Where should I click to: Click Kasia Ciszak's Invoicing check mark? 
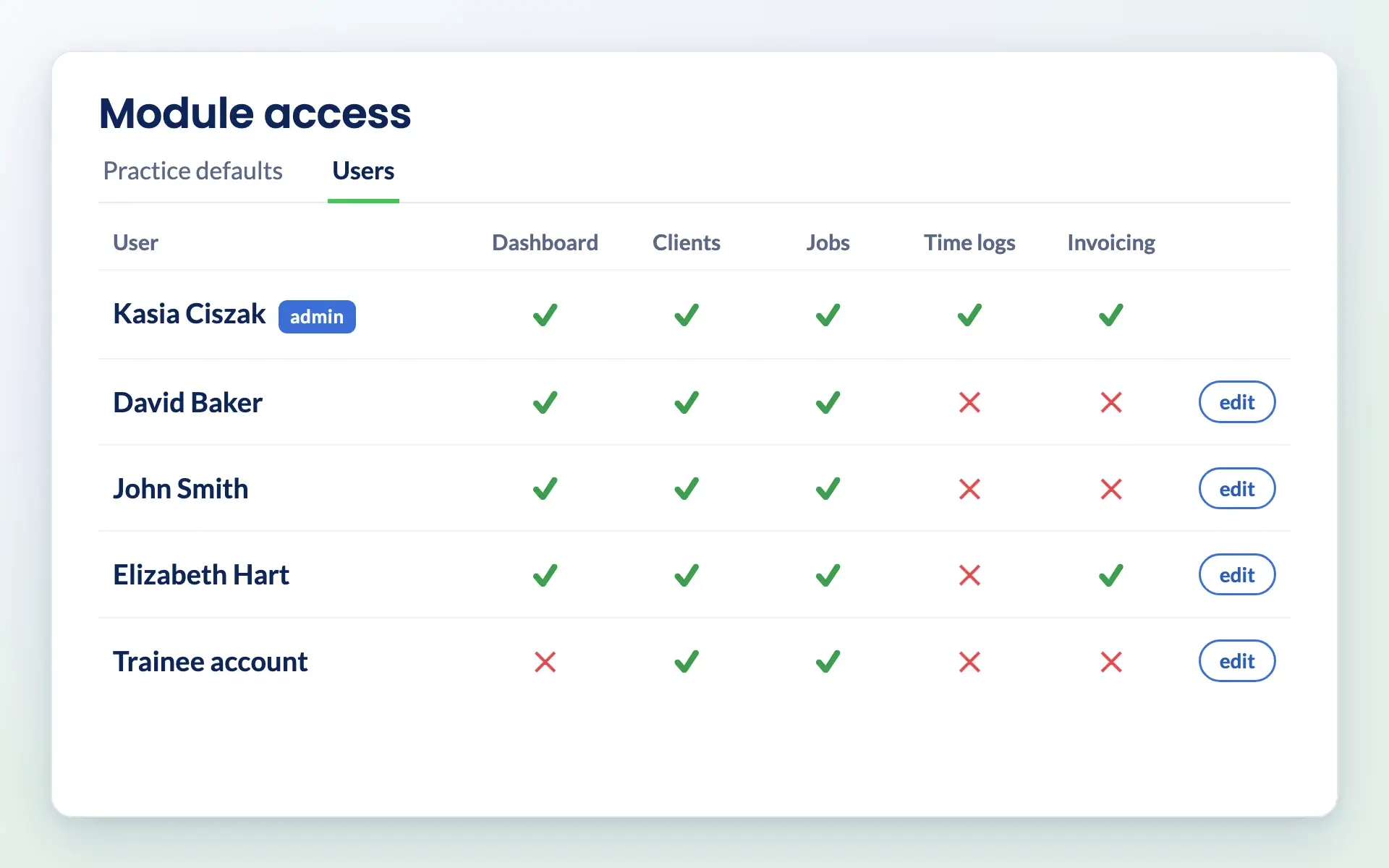pyautogui.click(x=1111, y=315)
